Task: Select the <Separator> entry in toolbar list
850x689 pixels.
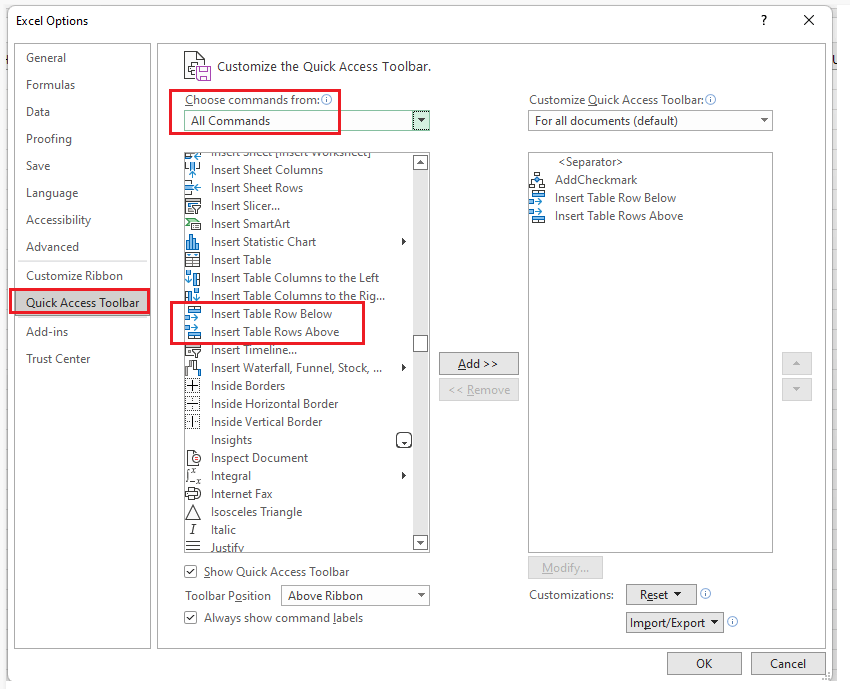Action: pos(650,162)
